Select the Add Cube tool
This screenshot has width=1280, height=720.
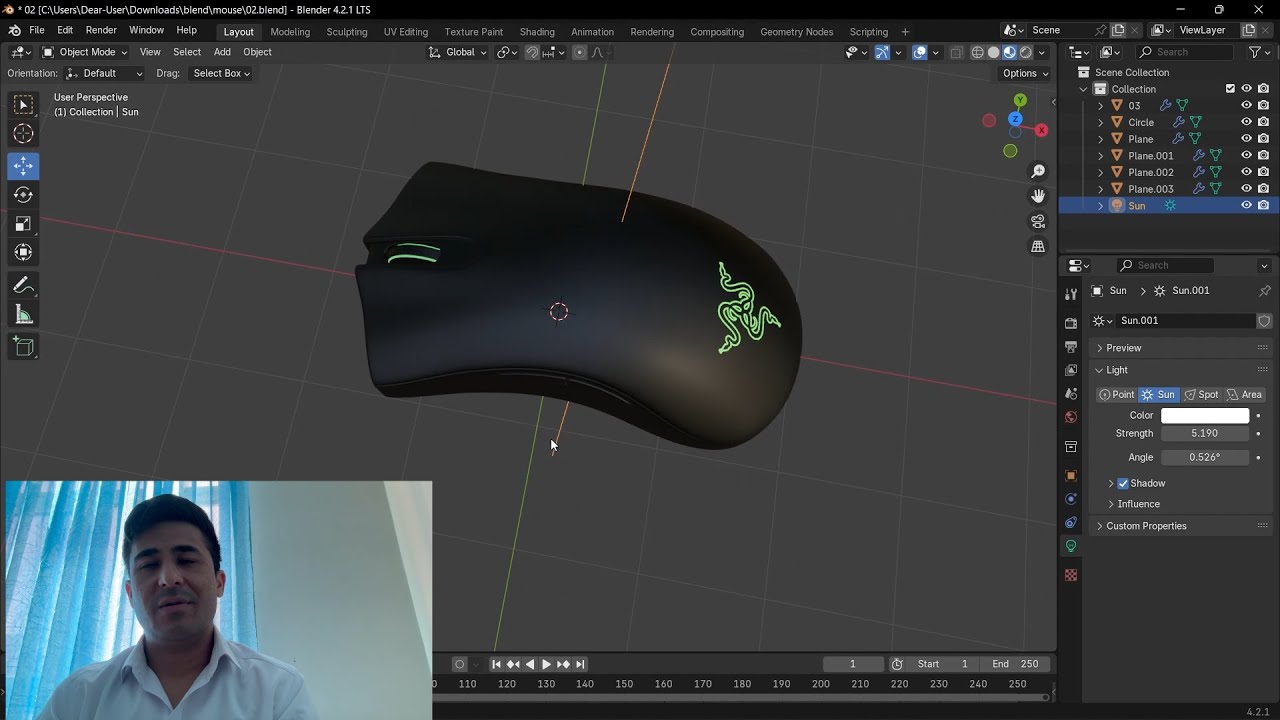(23, 347)
